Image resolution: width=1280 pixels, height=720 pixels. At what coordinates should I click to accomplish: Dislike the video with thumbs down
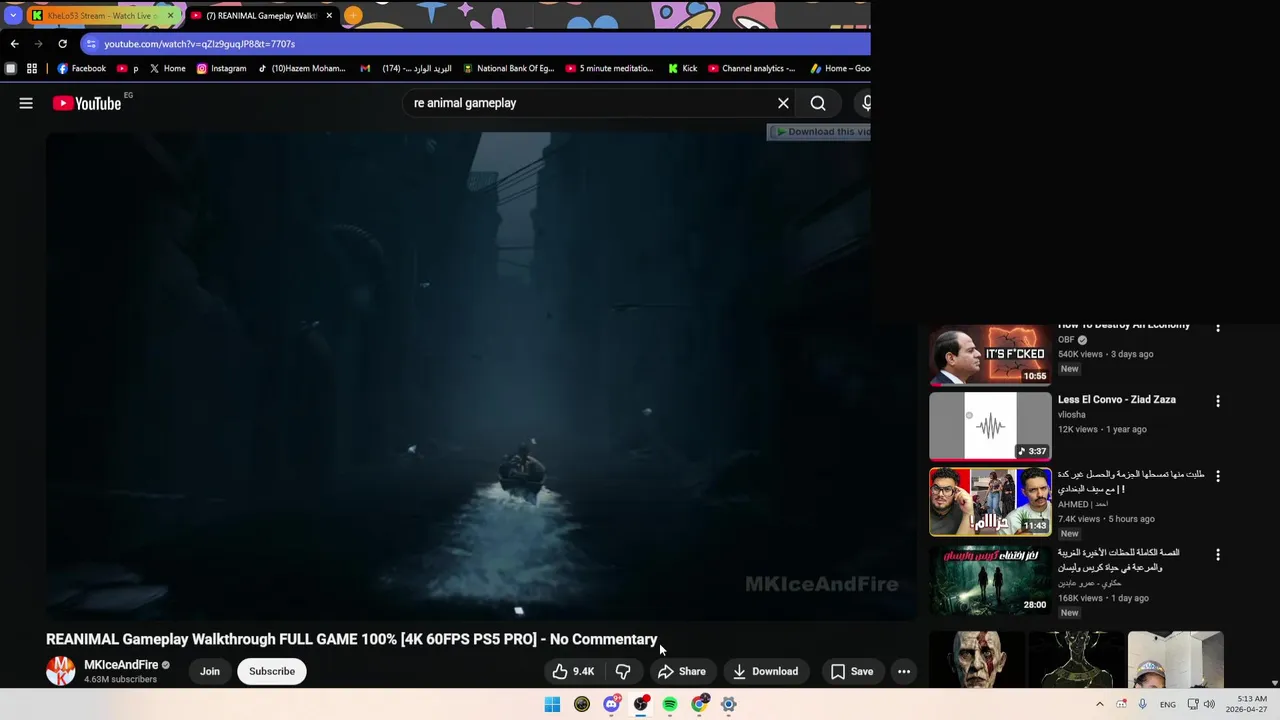click(x=623, y=671)
